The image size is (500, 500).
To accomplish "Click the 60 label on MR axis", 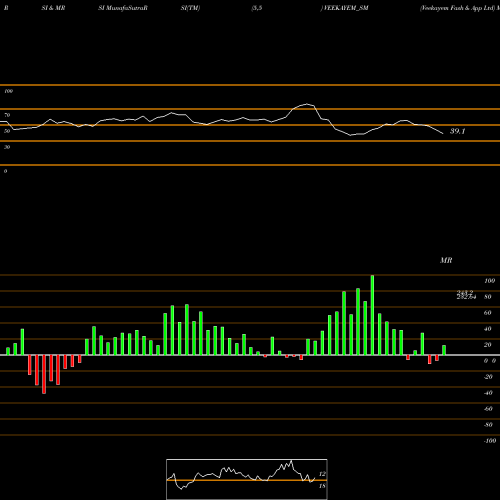I will point(488,313).
